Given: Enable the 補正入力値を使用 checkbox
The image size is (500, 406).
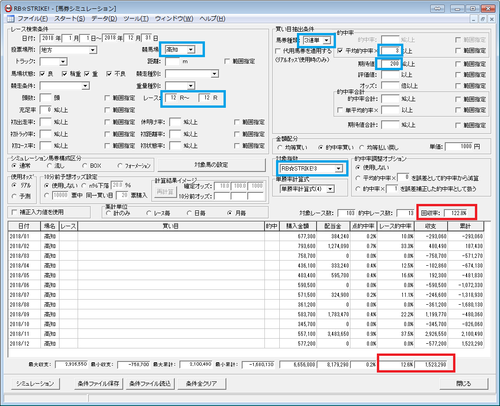Looking at the screenshot, I should coord(14,212).
